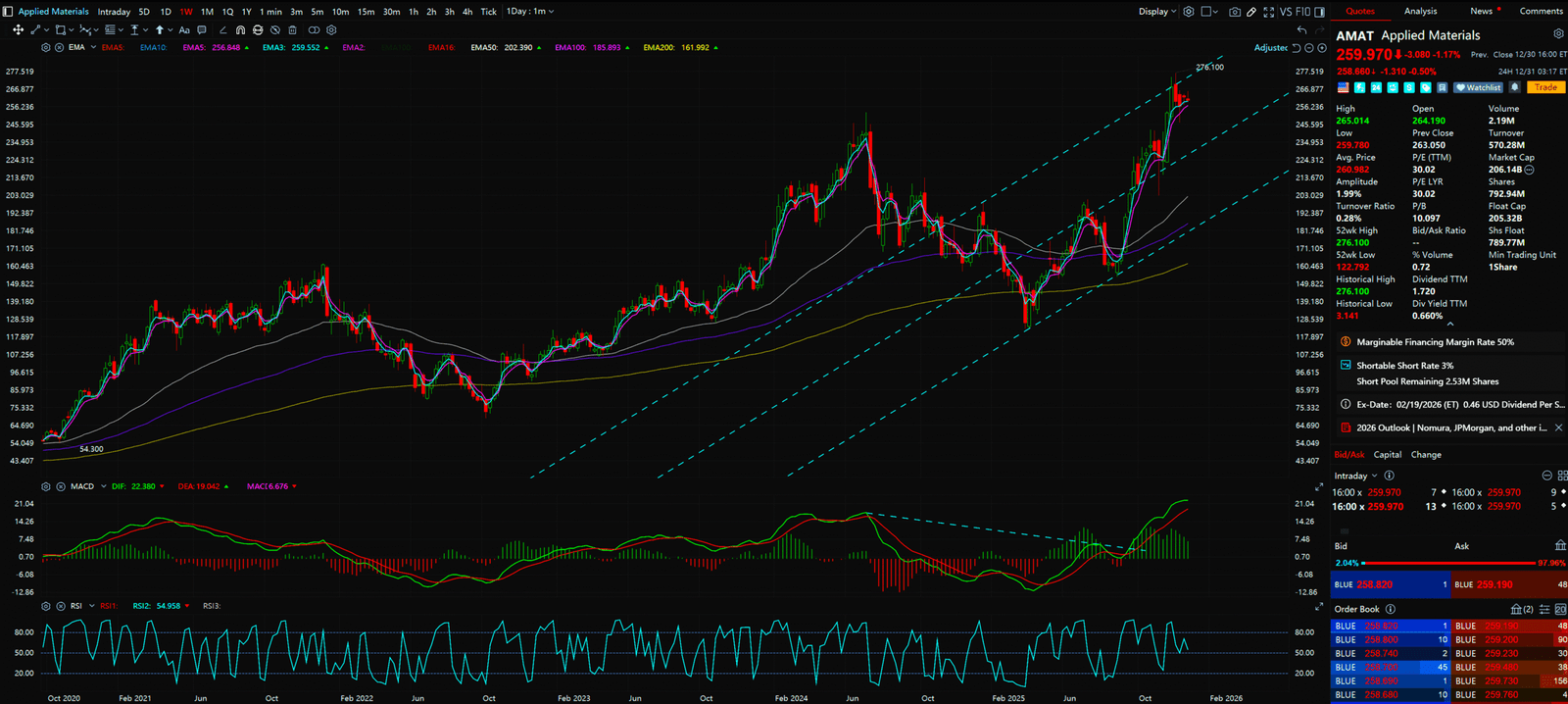Image resolution: width=1568 pixels, height=704 pixels.
Task: Close the 2026 Outlook news banner
Action: 1558,427
